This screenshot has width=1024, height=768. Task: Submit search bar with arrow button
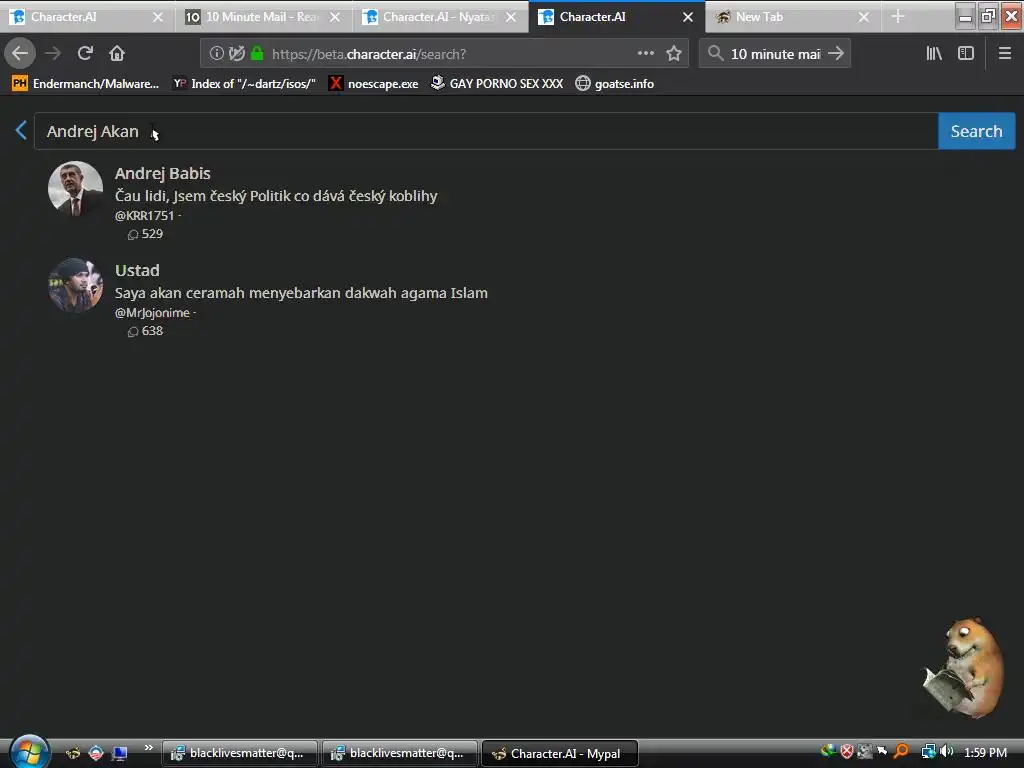836,54
